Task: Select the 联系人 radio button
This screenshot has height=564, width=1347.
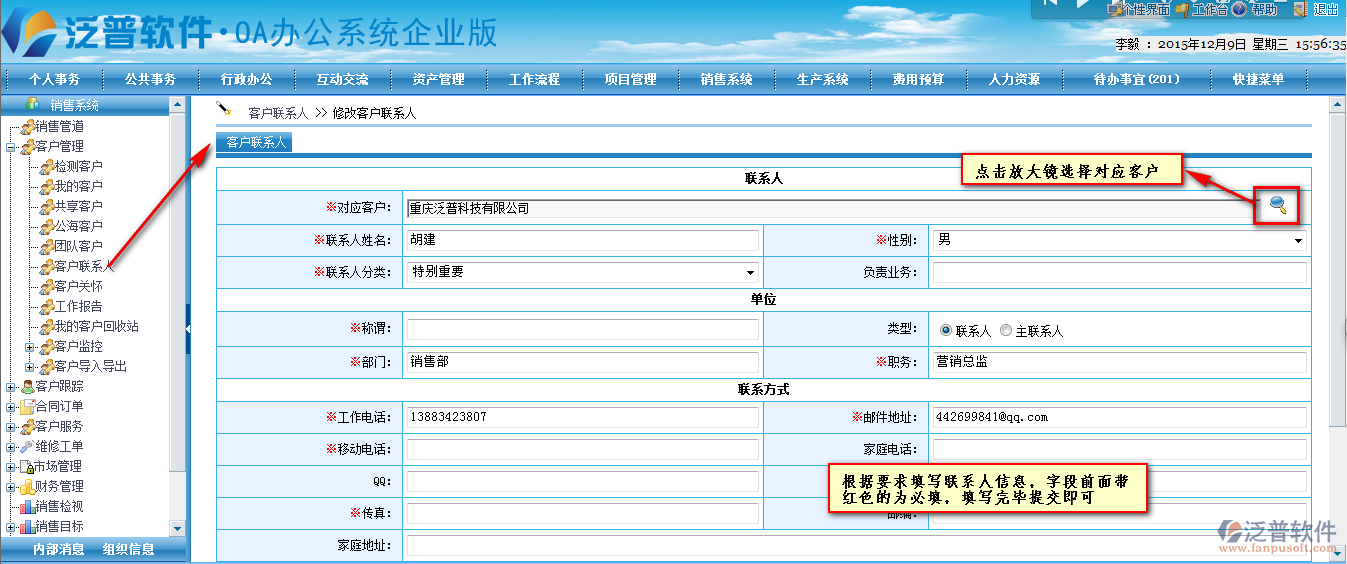Action: click(946, 331)
